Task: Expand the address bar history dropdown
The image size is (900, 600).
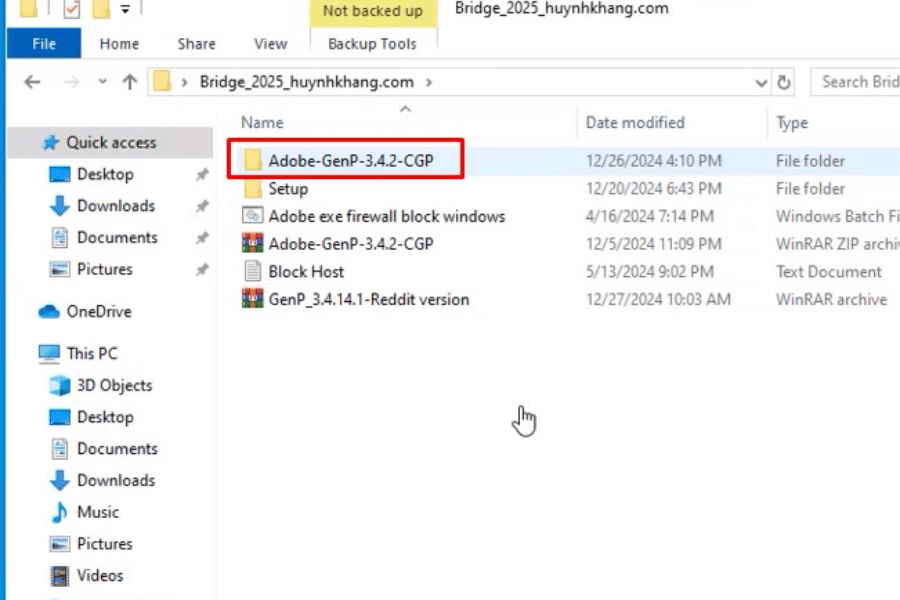Action: coord(762,83)
